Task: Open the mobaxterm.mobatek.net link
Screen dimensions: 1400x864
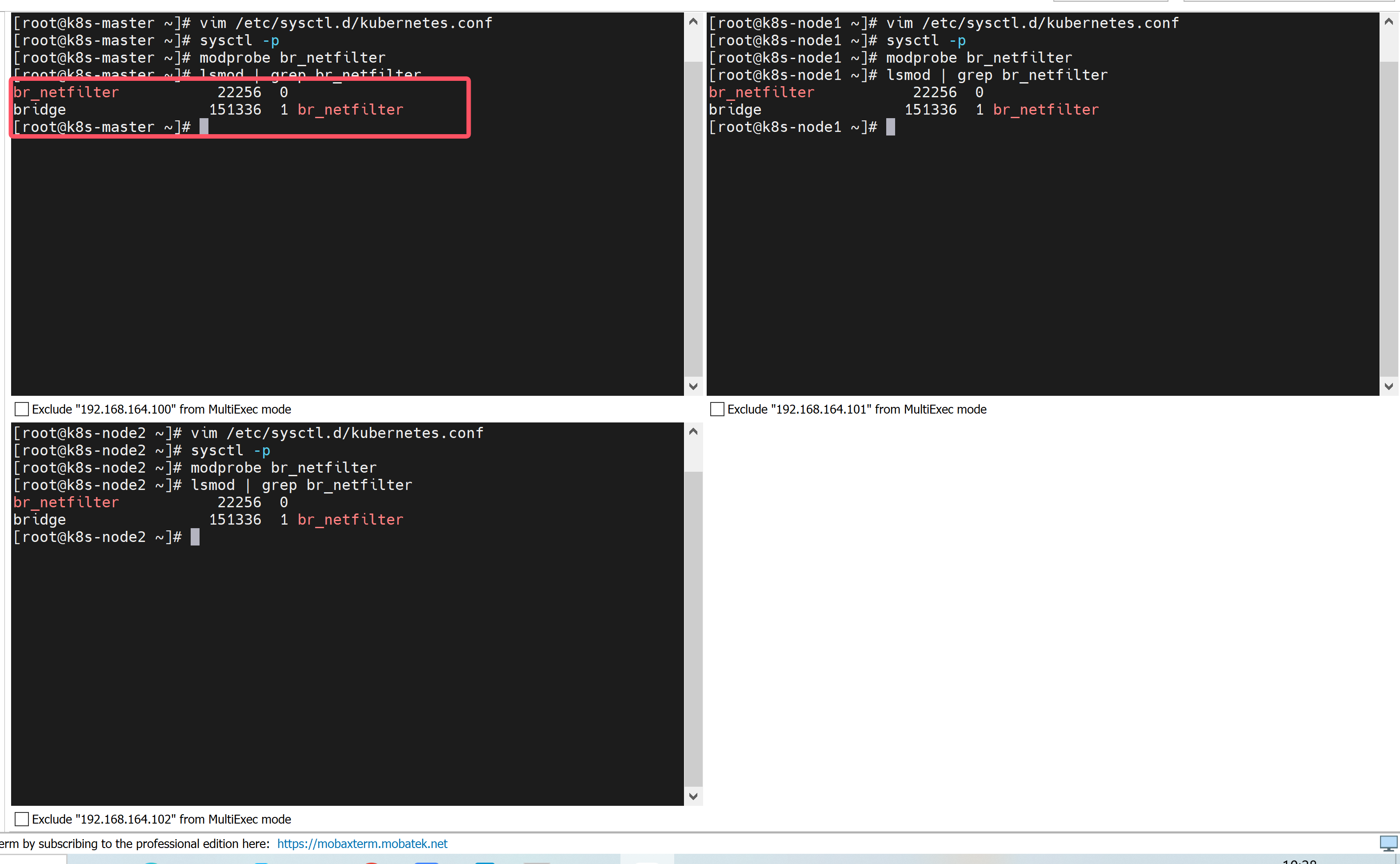Action: coord(362,844)
